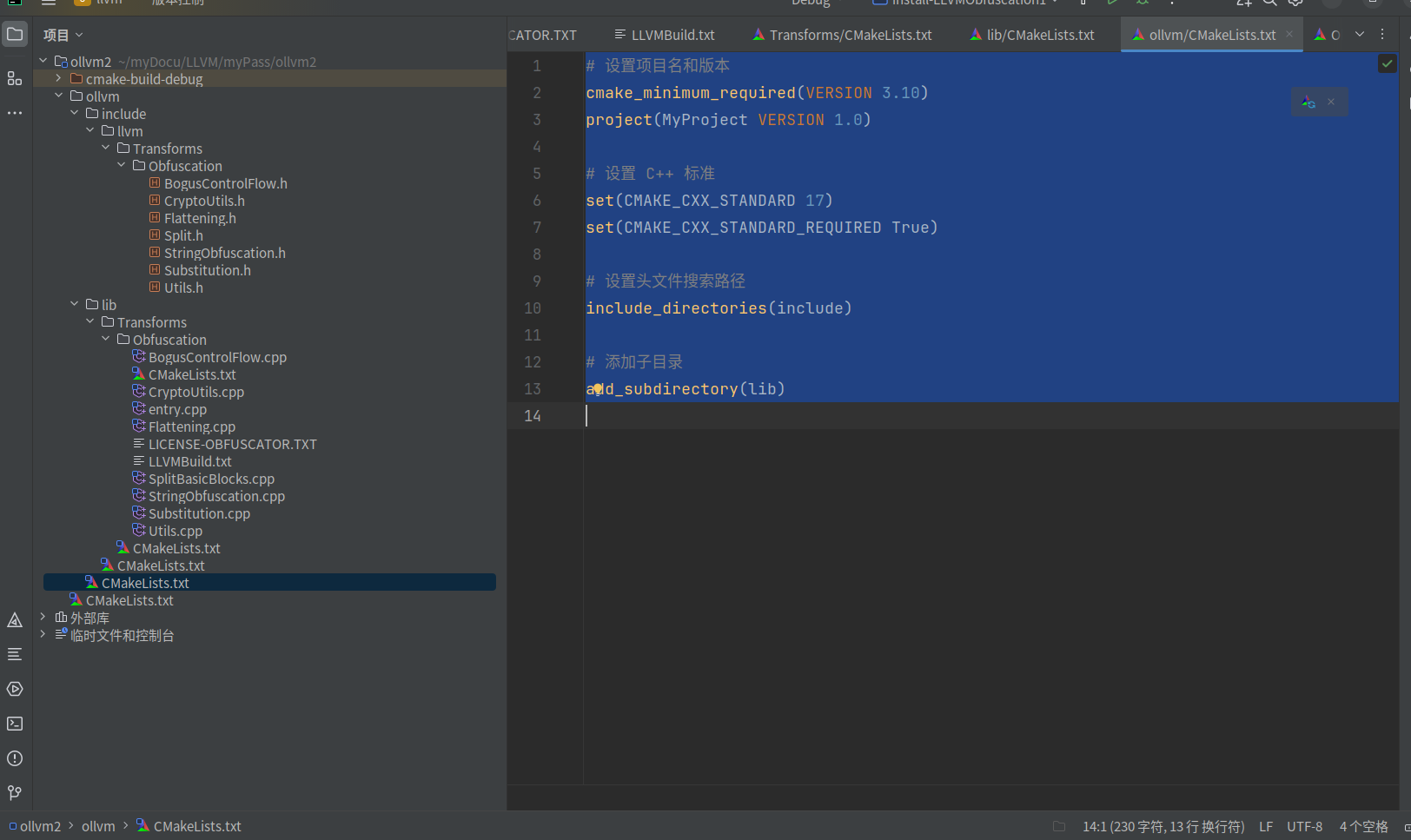Select entry.cpp in project tree

[x=169, y=409]
